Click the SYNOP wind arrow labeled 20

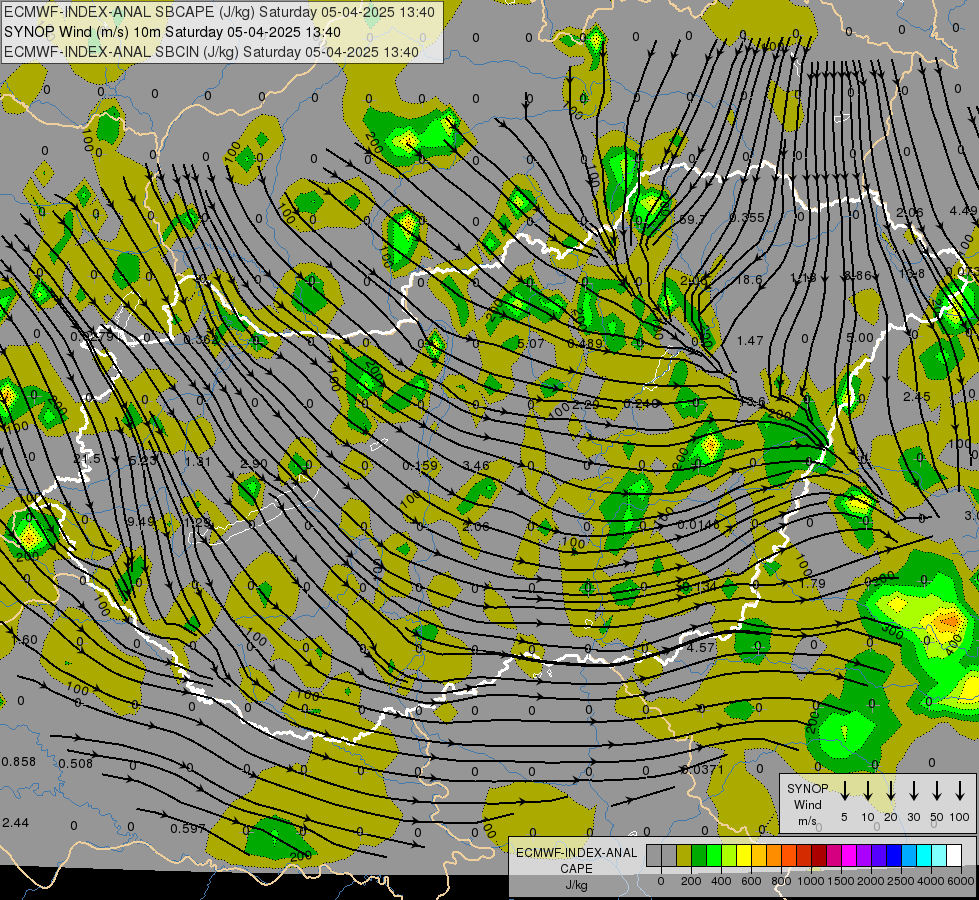click(x=890, y=790)
